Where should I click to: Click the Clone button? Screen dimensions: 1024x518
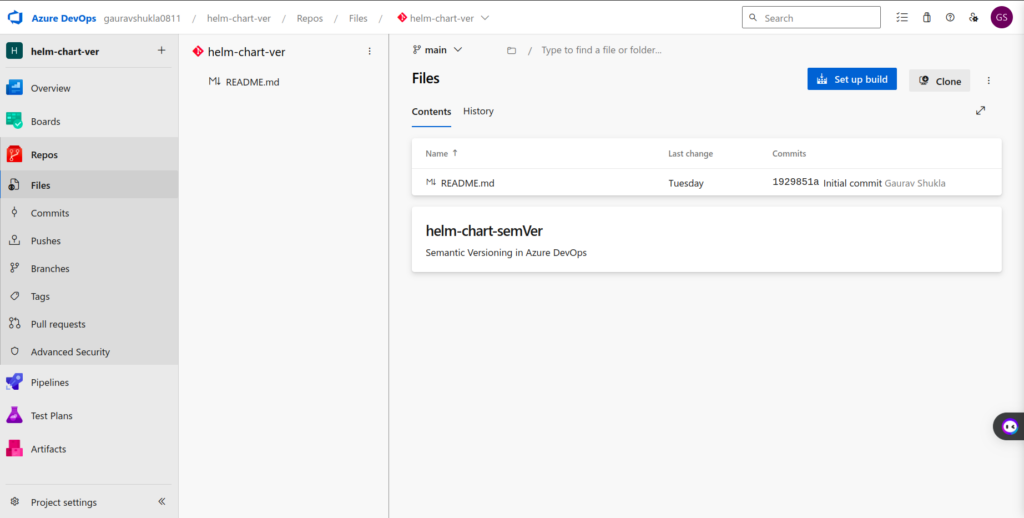coord(939,81)
